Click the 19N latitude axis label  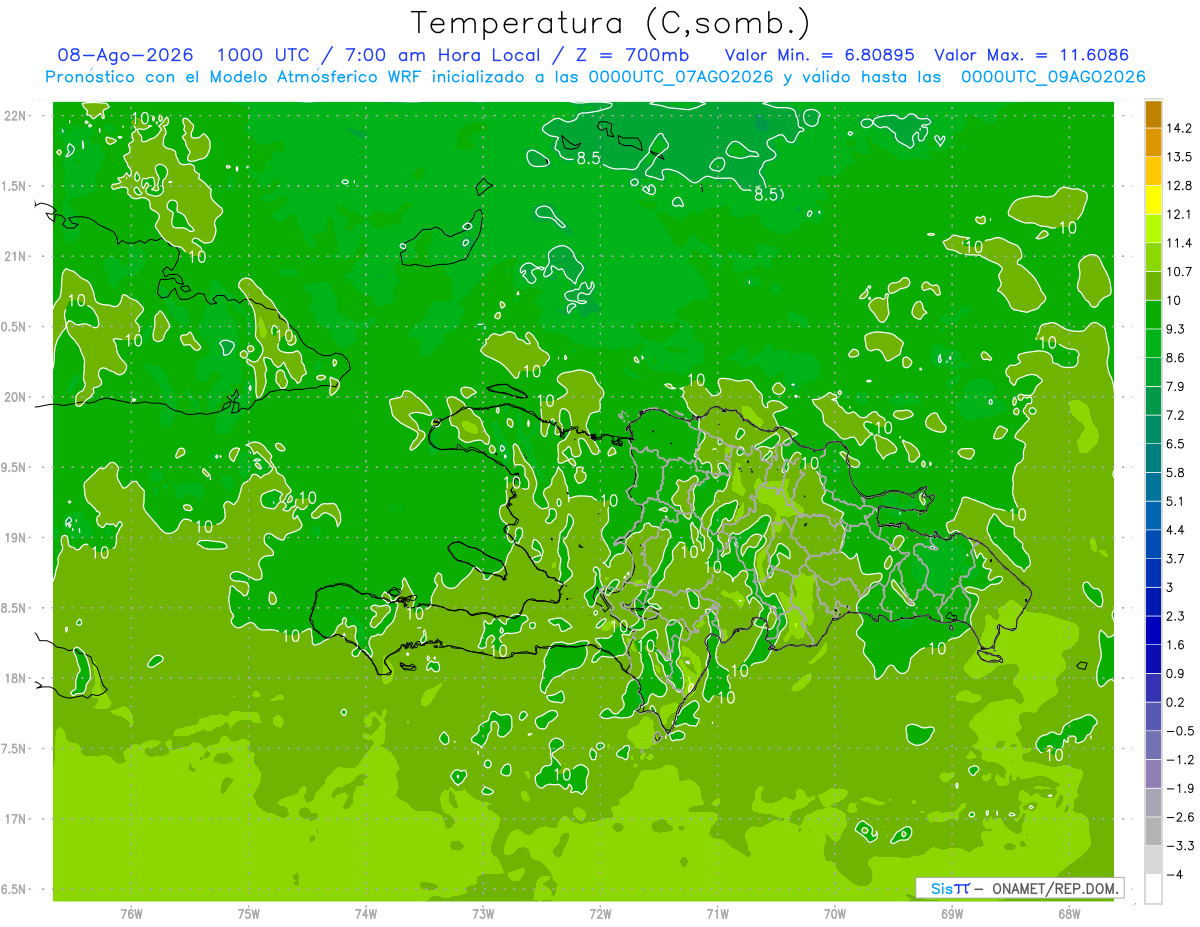[17, 538]
